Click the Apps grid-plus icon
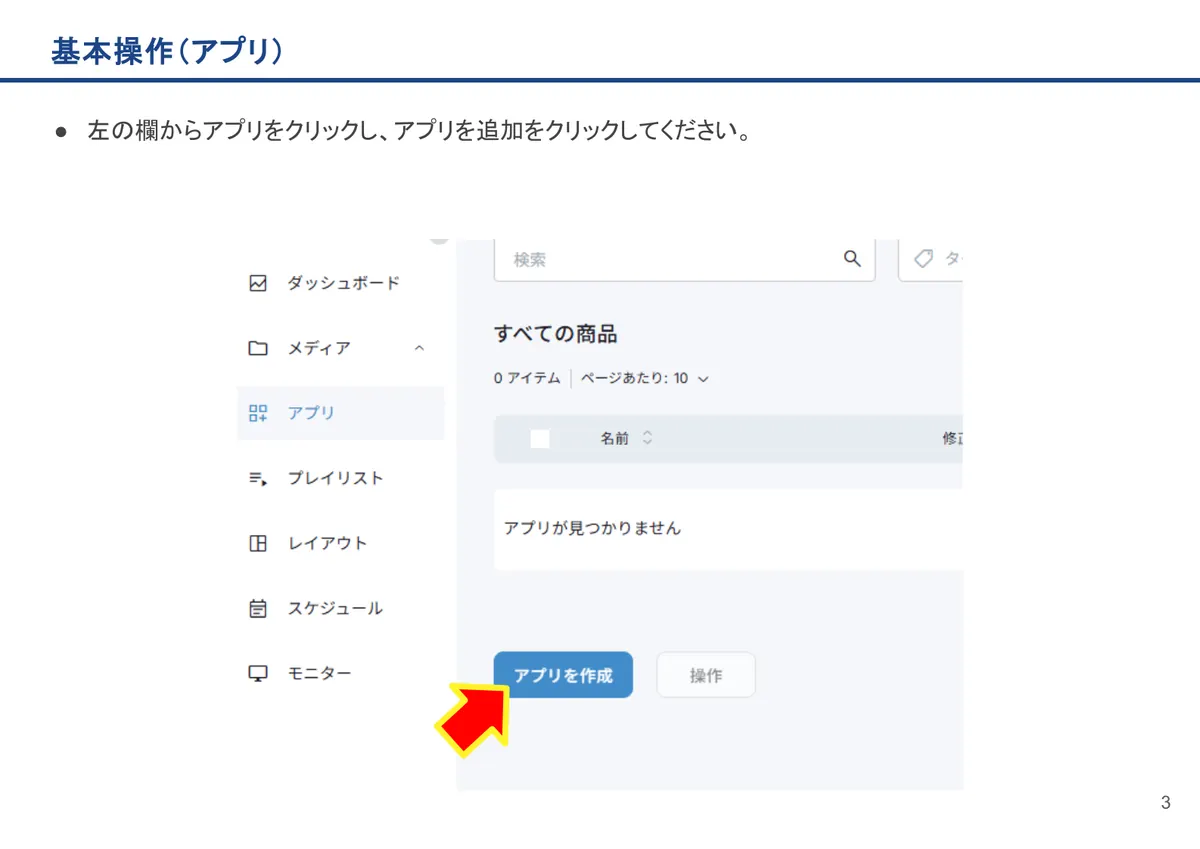 coord(258,413)
